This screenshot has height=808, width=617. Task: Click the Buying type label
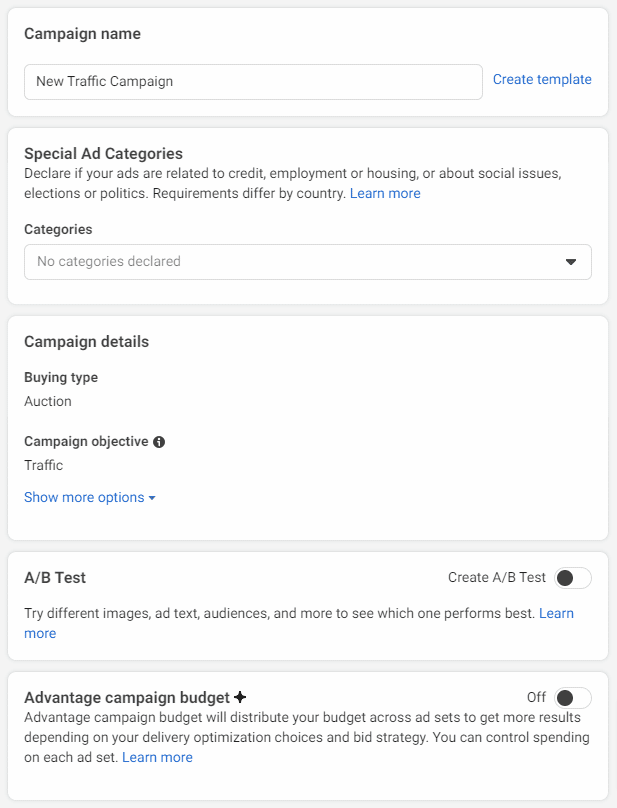61,377
